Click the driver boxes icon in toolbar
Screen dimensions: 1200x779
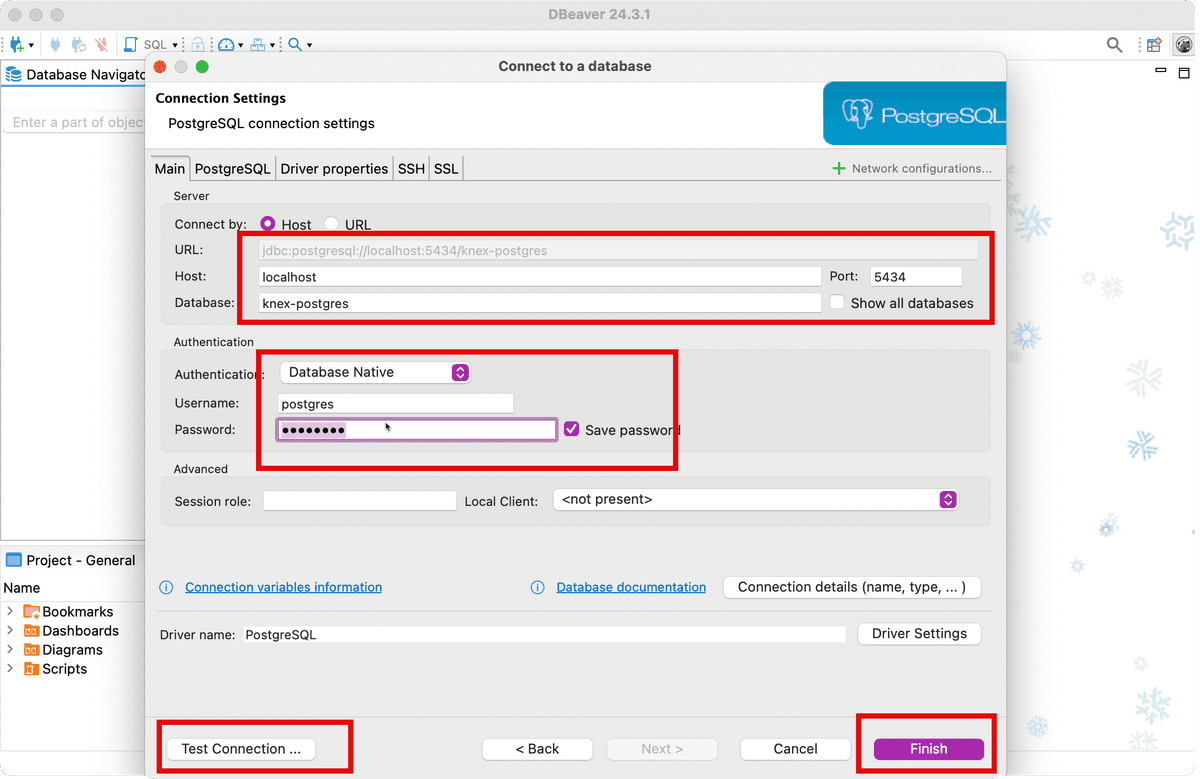coord(258,45)
